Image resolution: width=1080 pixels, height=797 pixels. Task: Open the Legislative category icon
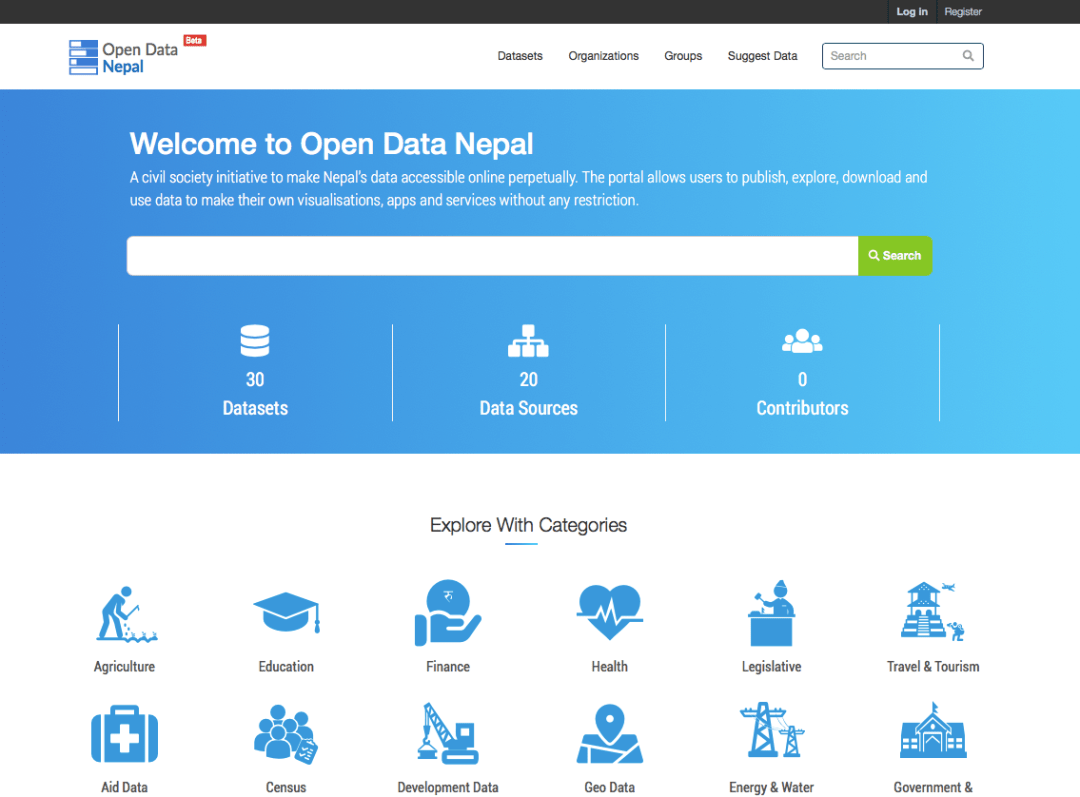771,613
